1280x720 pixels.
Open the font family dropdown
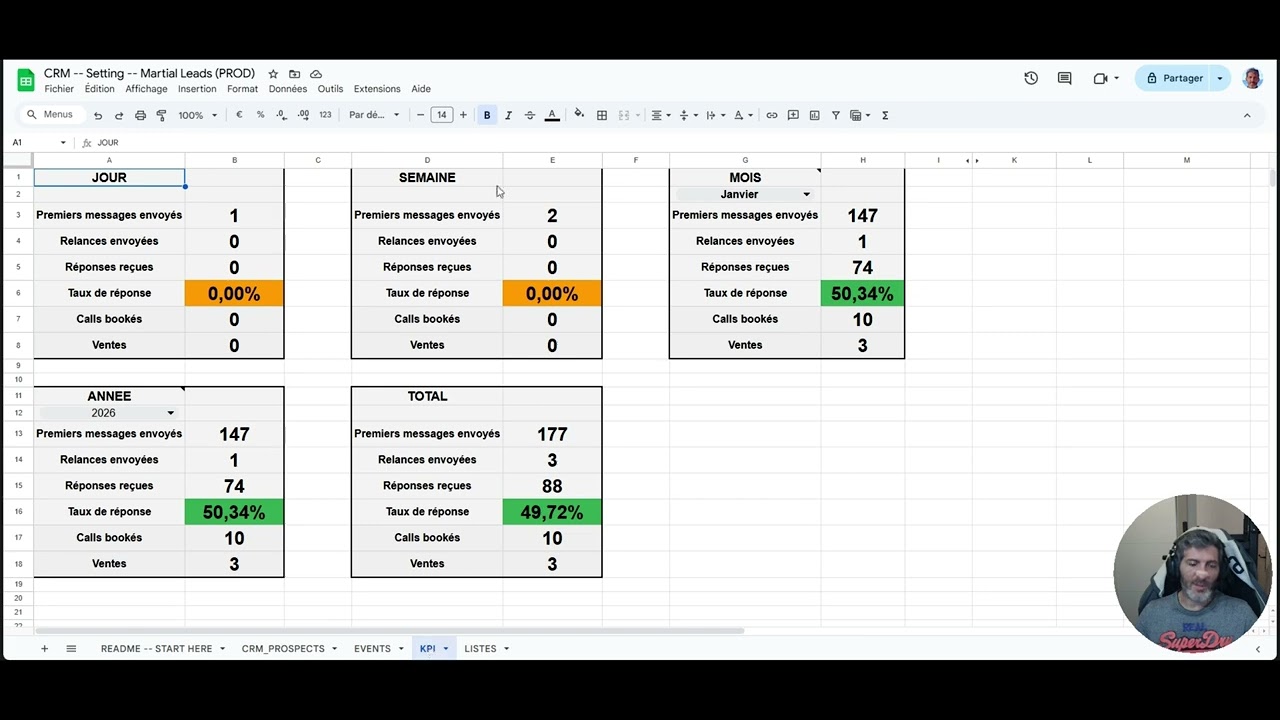[374, 115]
